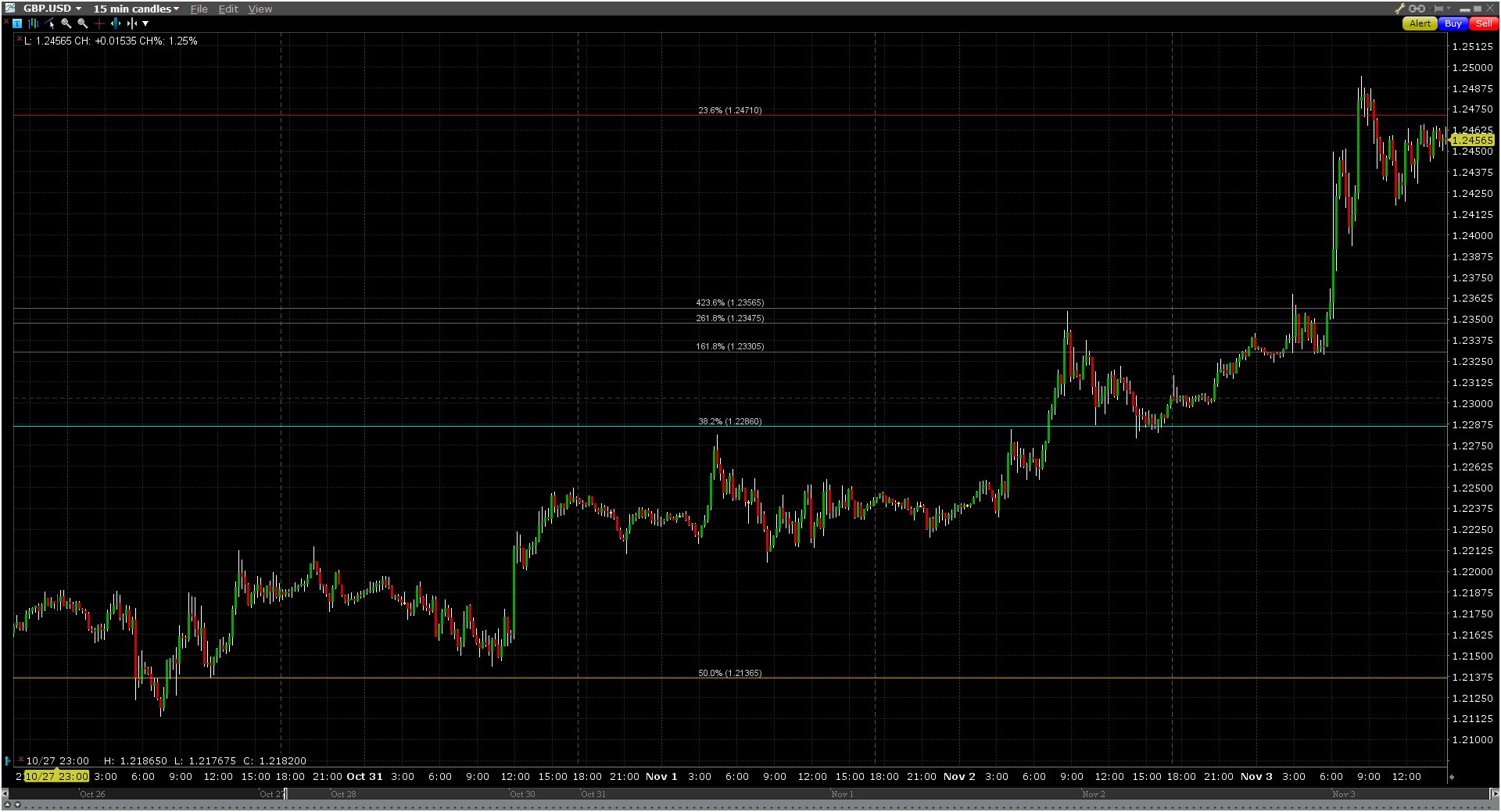Click the 23.6% (1.24710) Fibonacci label

pos(730,110)
